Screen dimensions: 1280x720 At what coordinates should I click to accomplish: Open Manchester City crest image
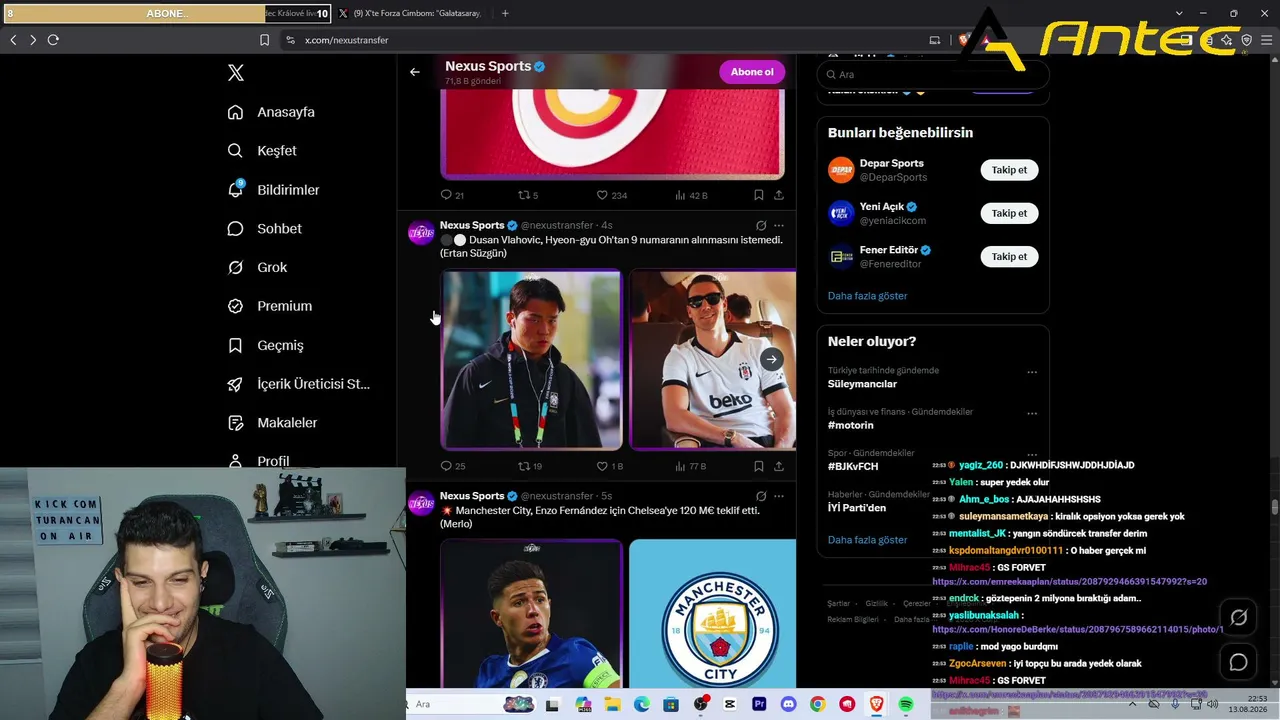pyautogui.click(x=713, y=614)
